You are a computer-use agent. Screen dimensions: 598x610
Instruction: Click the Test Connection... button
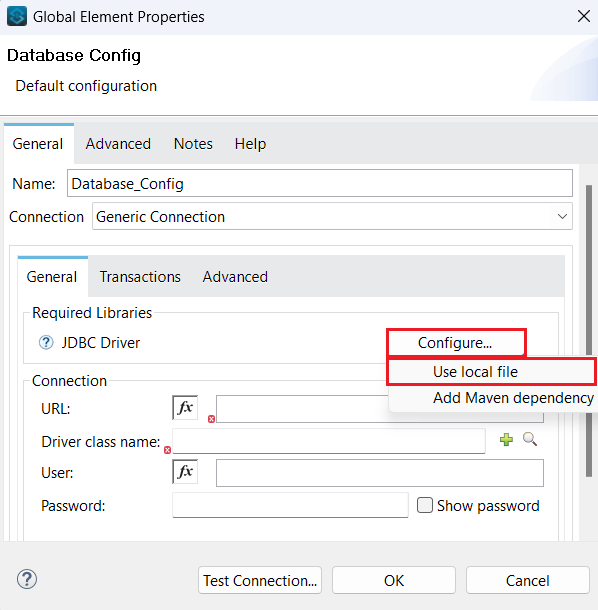(x=260, y=580)
